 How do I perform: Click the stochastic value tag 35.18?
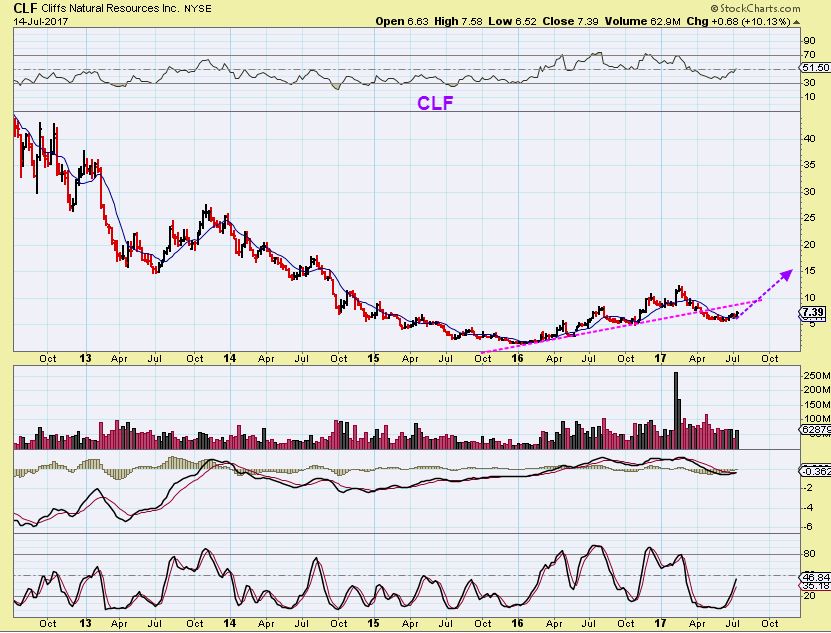click(816, 586)
